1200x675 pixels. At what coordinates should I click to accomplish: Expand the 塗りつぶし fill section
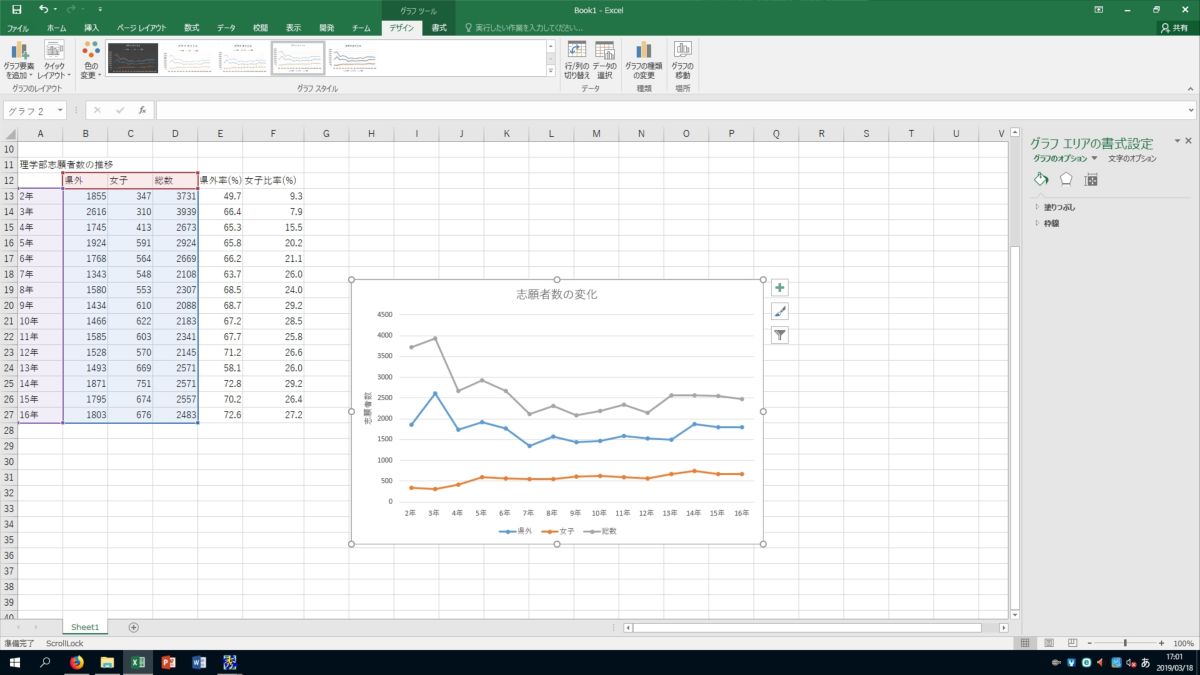click(1060, 207)
